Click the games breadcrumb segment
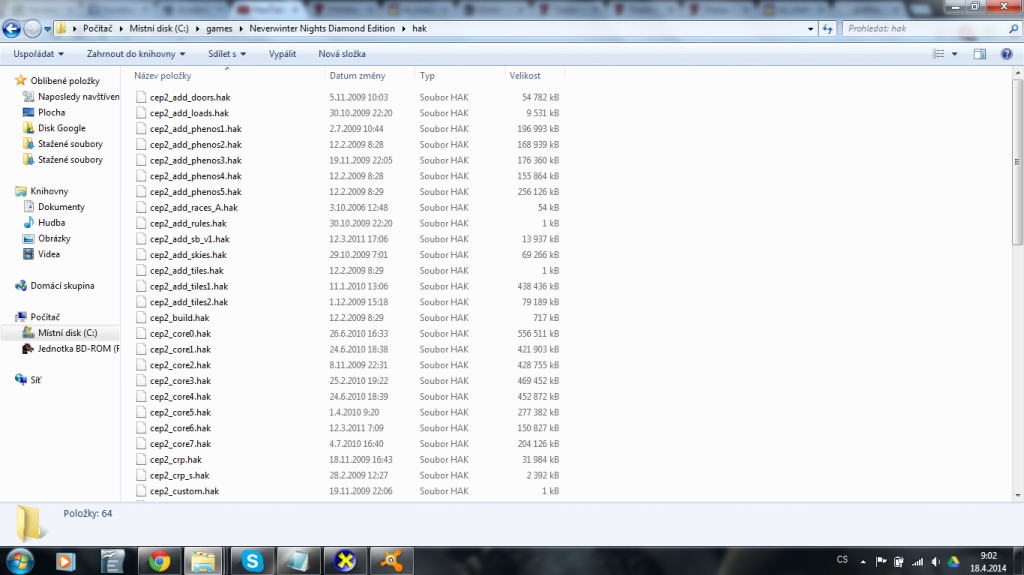The width and height of the screenshot is (1024, 575). point(219,29)
